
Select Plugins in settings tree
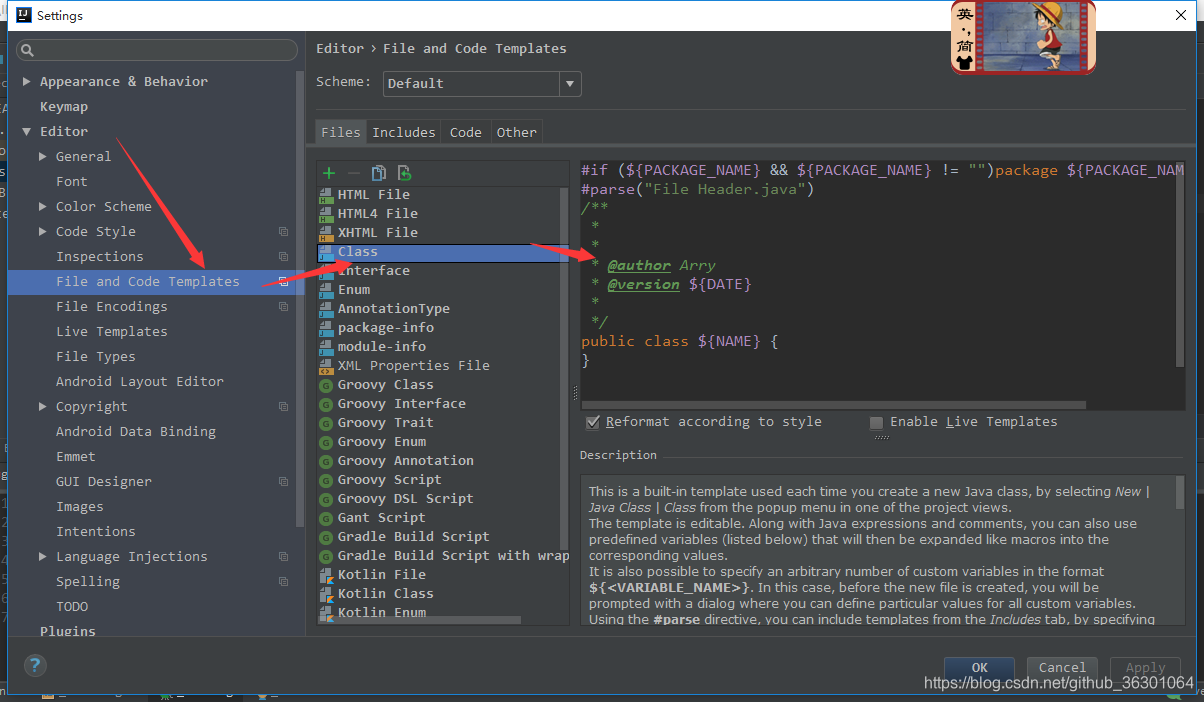click(x=68, y=632)
